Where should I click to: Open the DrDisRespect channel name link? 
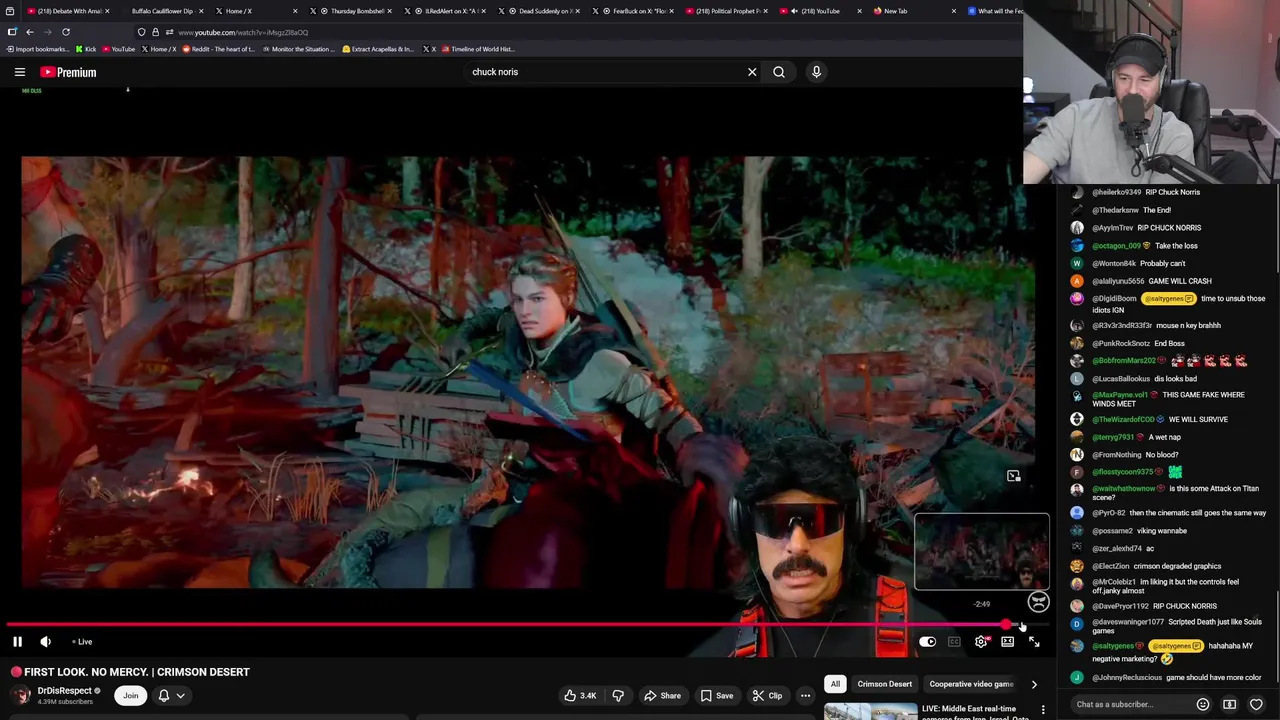point(65,691)
